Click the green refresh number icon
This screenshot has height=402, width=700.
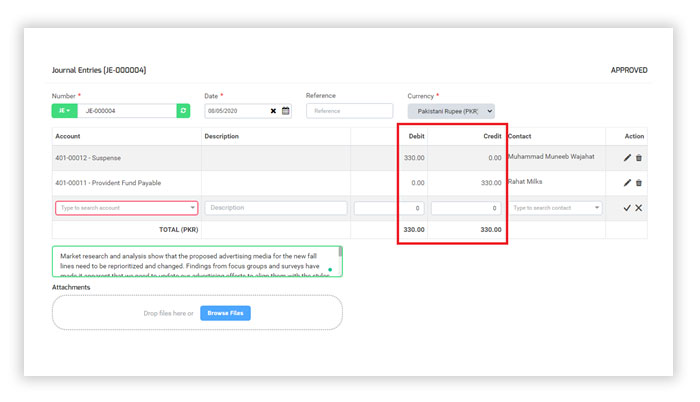click(183, 111)
